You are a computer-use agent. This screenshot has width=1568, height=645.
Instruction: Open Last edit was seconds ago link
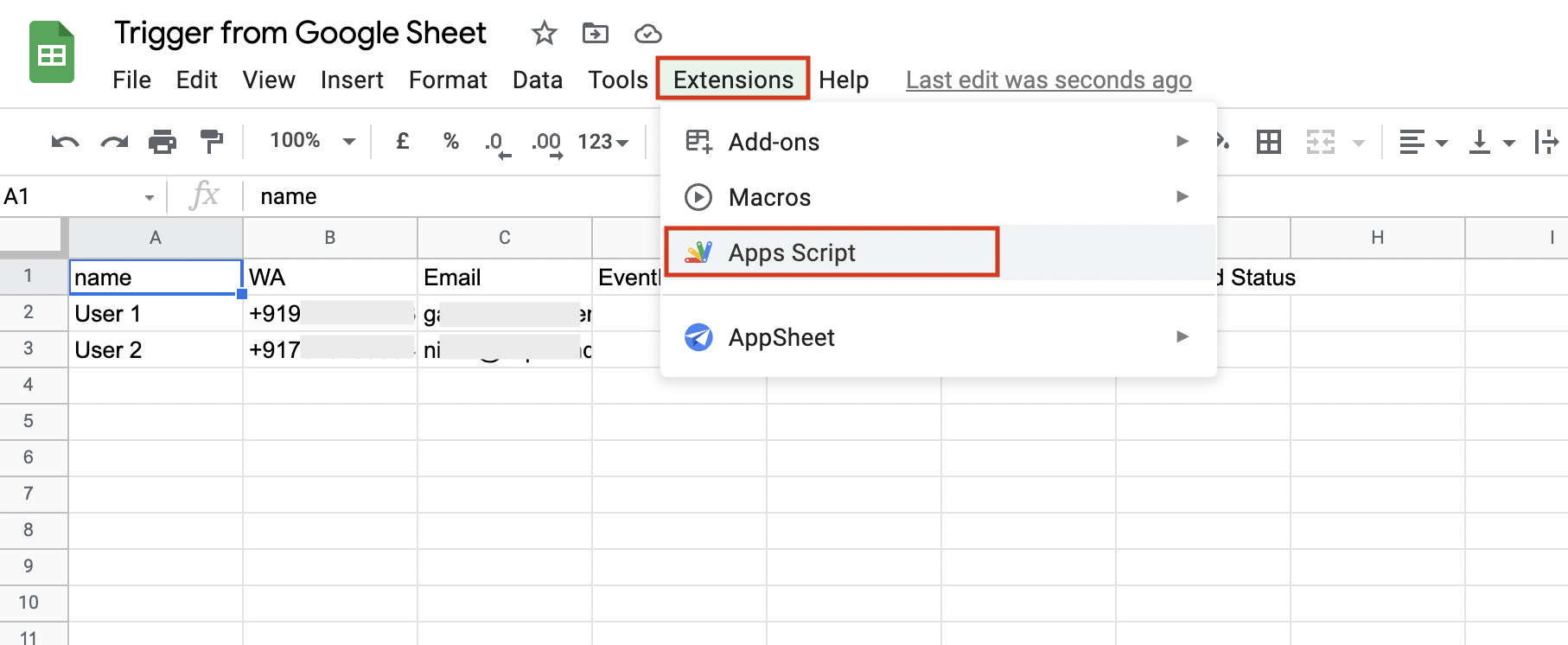(x=1049, y=80)
